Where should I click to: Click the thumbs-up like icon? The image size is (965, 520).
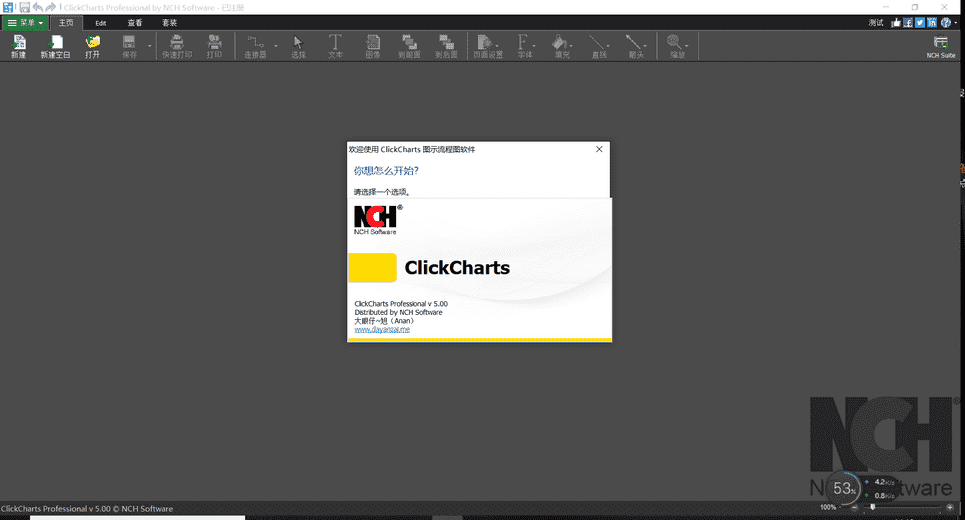click(x=895, y=23)
